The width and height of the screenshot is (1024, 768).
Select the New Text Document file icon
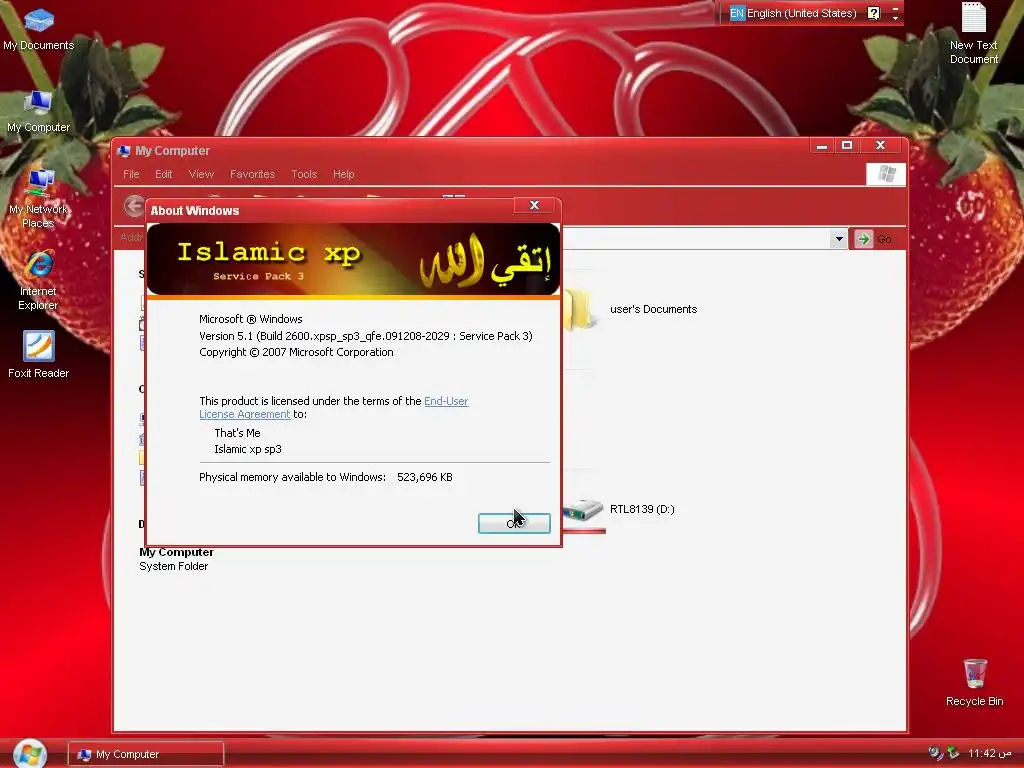(x=973, y=33)
